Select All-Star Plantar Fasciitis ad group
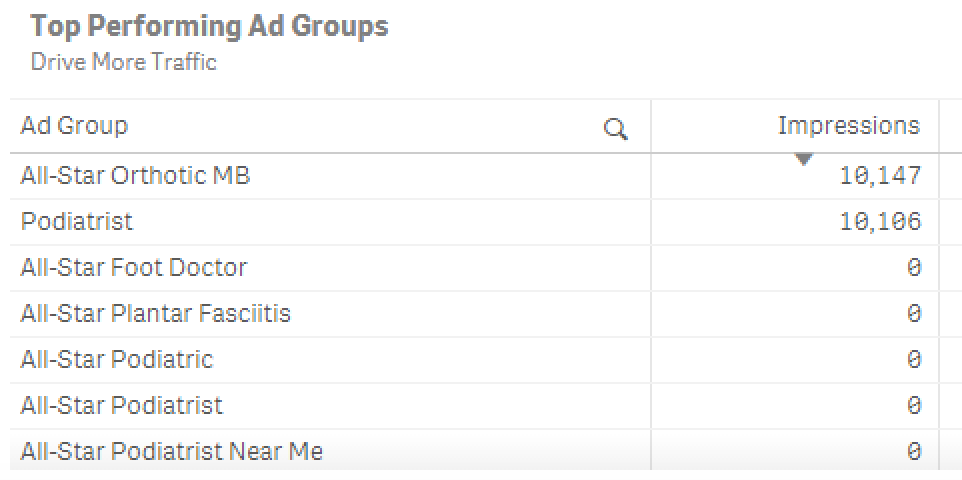The height and width of the screenshot is (480, 962). click(x=155, y=314)
